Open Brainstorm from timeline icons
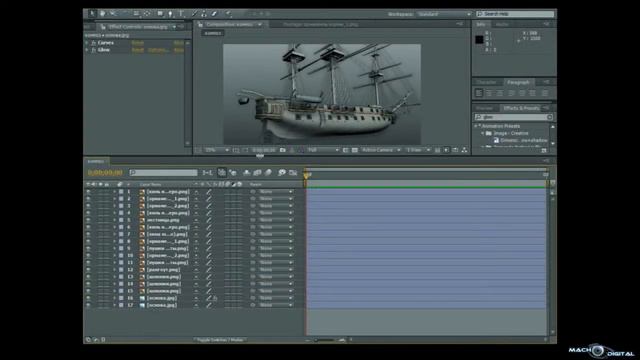Image resolution: width=640 pixels, height=360 pixels. 282,173
